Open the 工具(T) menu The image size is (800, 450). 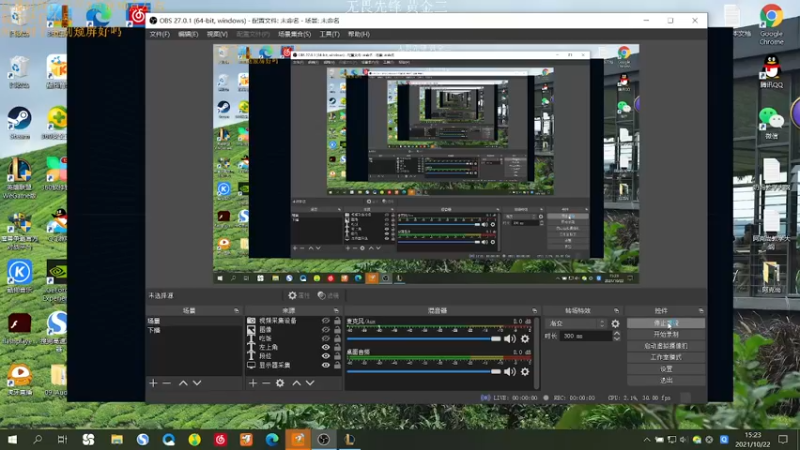[329, 34]
